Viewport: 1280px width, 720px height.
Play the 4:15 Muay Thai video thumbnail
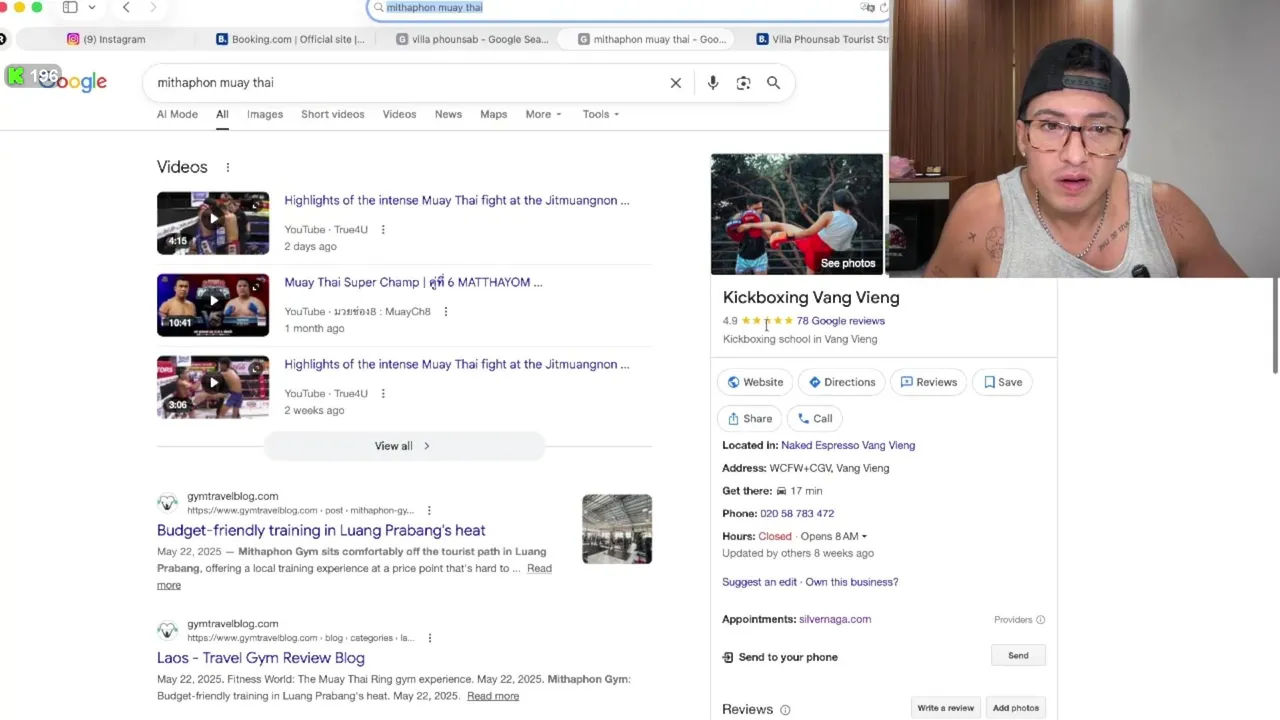(213, 222)
